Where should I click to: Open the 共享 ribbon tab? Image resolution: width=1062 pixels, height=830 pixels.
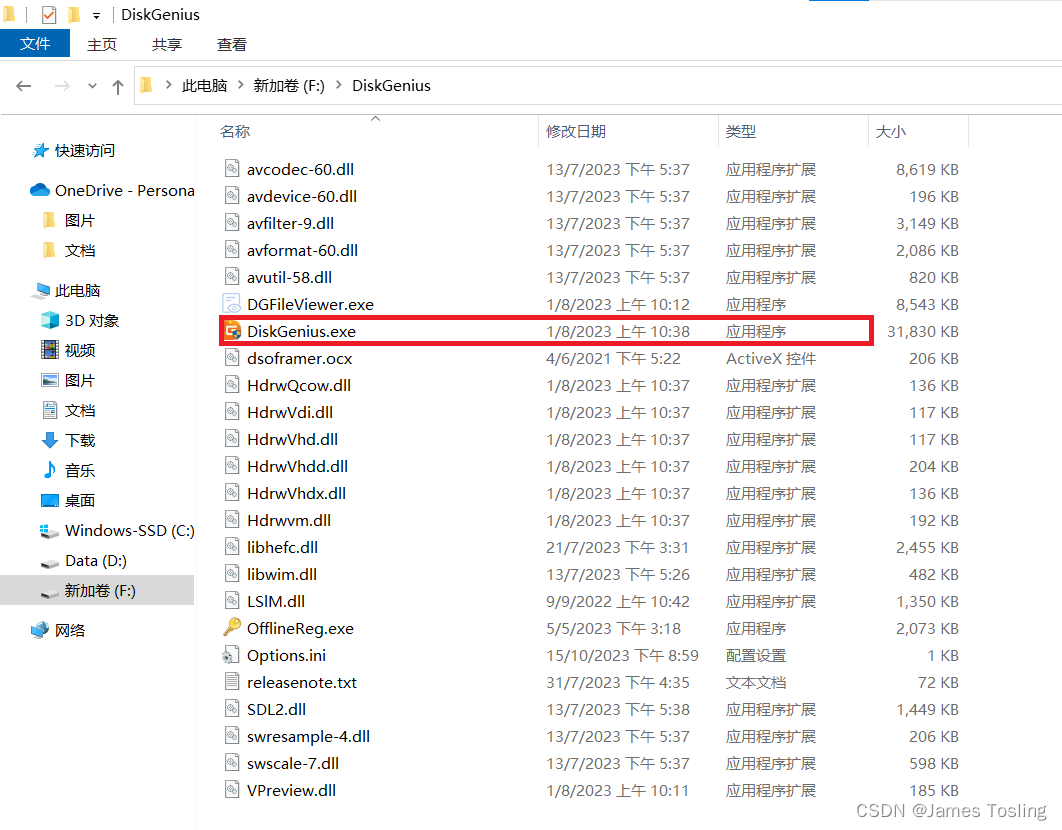click(167, 45)
